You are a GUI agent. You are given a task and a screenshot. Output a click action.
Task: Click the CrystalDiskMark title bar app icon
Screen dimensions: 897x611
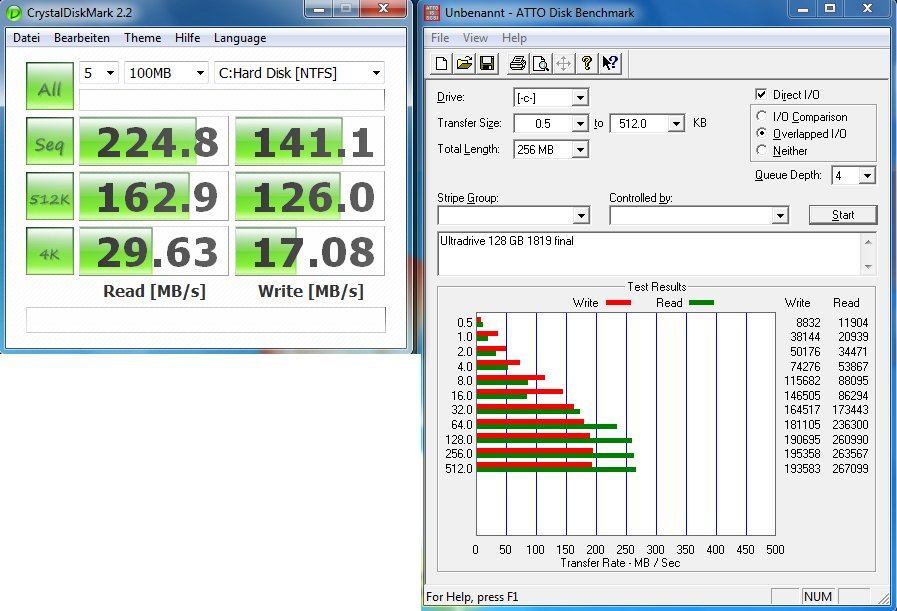point(13,13)
